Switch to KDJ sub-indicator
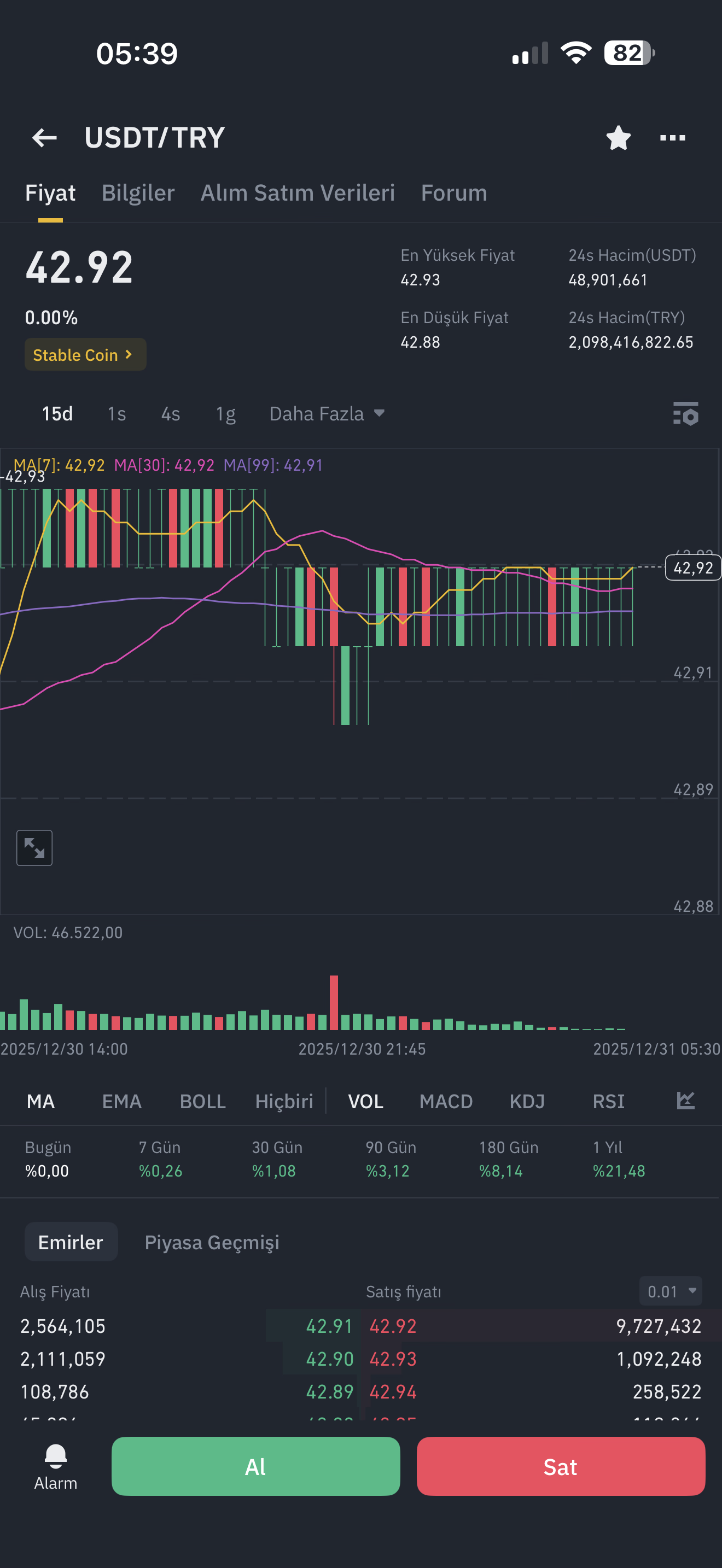 click(527, 1101)
